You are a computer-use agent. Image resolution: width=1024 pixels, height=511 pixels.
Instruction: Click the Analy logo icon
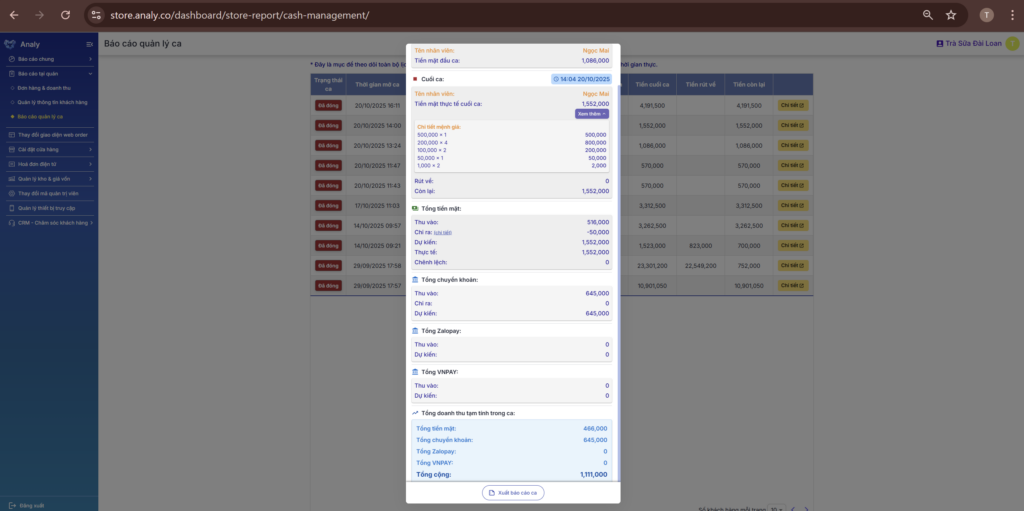click(10, 44)
